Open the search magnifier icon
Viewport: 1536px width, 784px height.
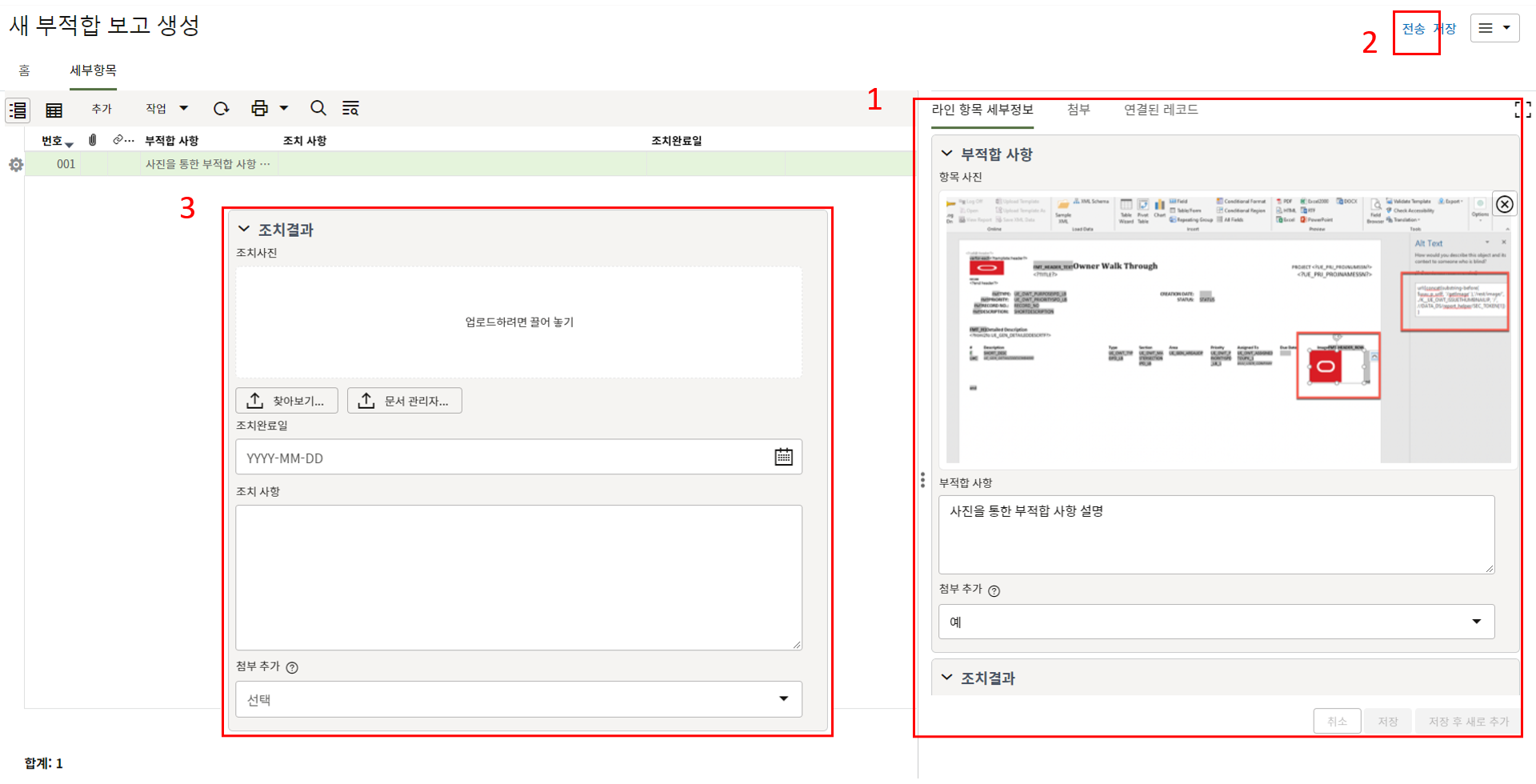point(318,109)
